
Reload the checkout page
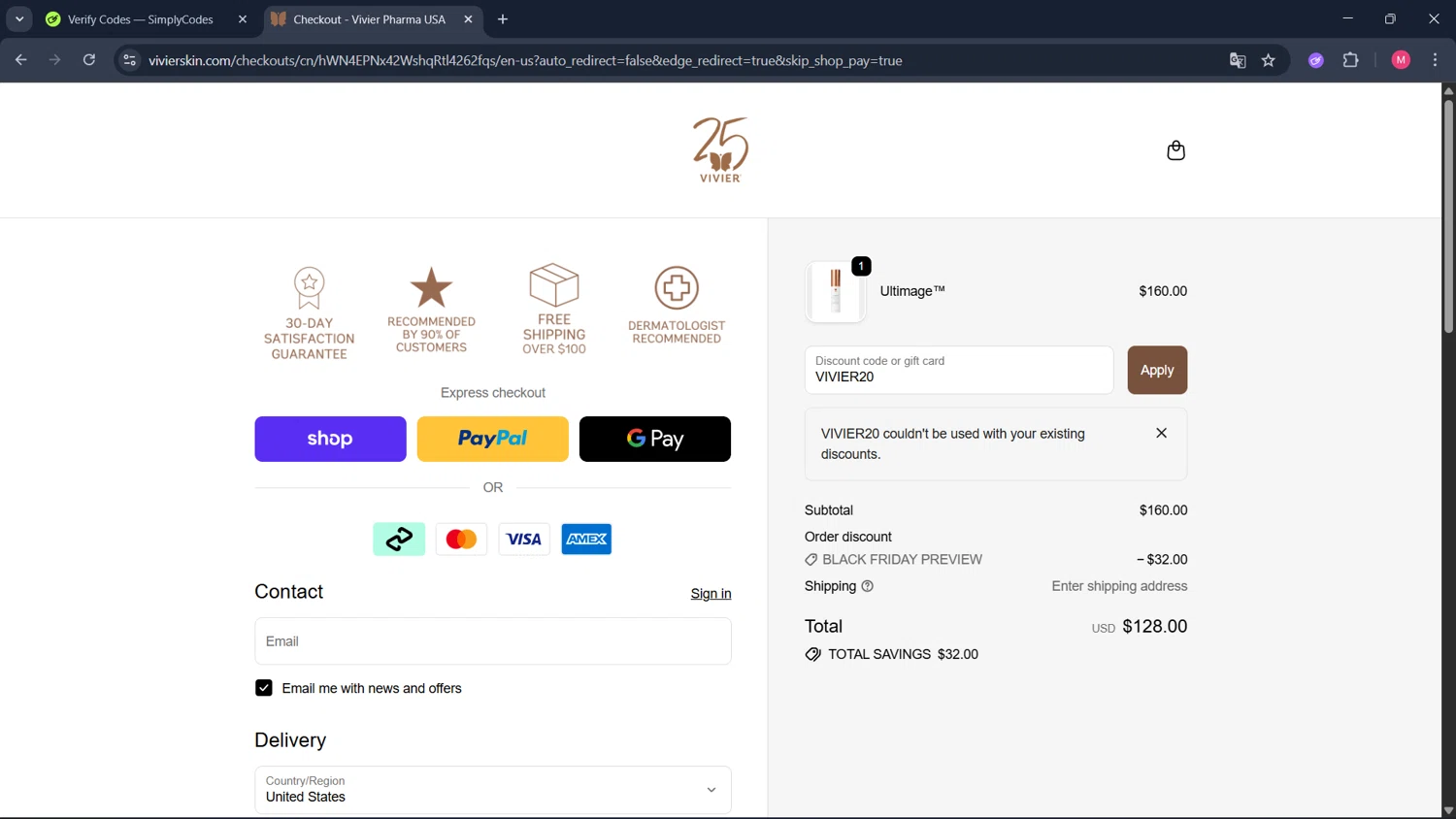coord(89,60)
